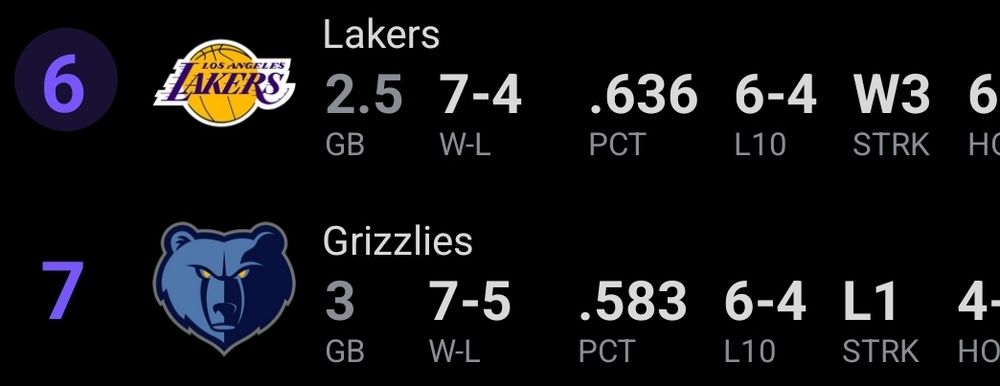This screenshot has height=386, width=1000.
Task: Tap the PCT label under Lakers
Action: tap(617, 145)
